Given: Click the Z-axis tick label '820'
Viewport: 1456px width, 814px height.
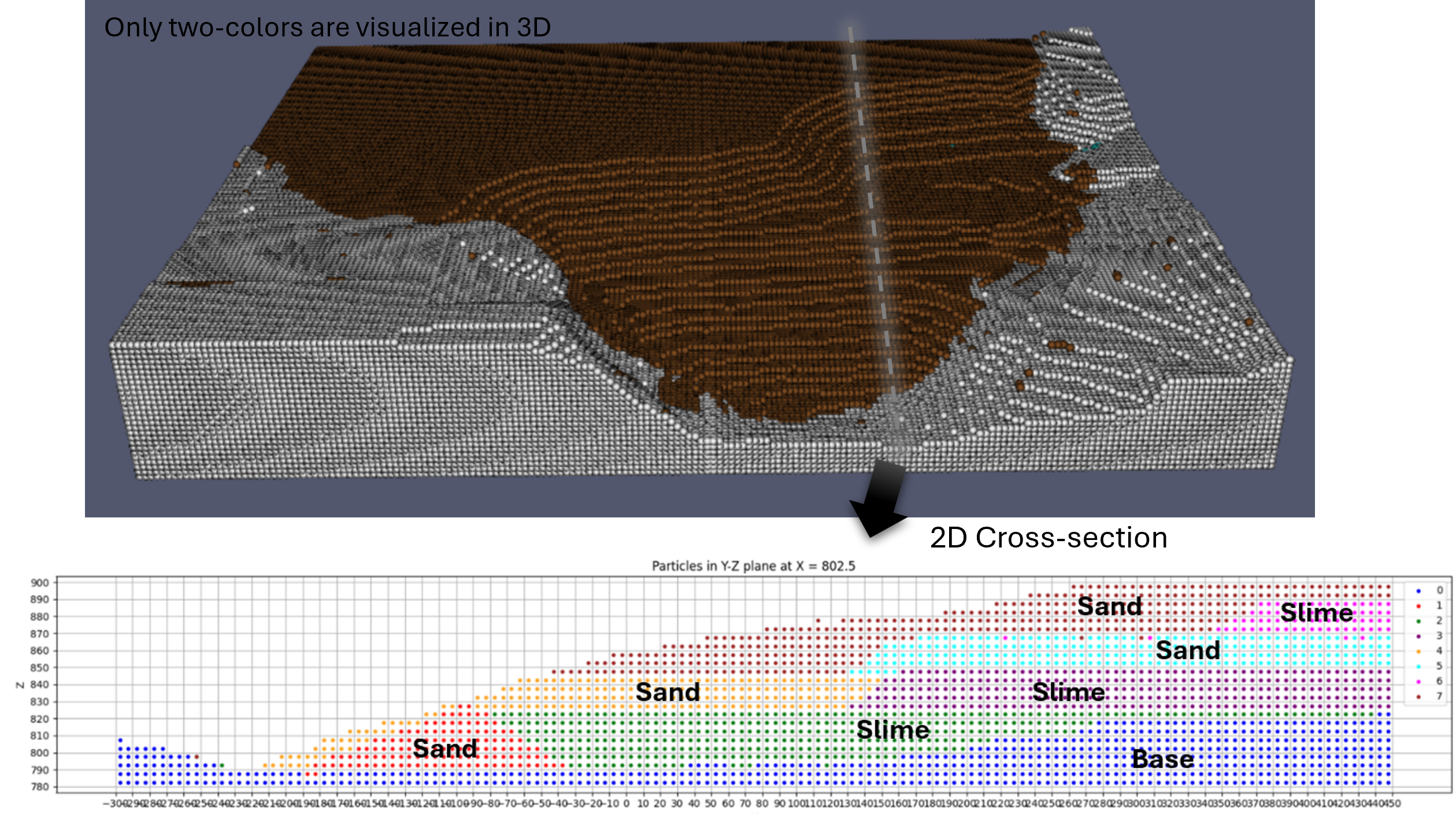Looking at the screenshot, I should pyautogui.click(x=40, y=719).
